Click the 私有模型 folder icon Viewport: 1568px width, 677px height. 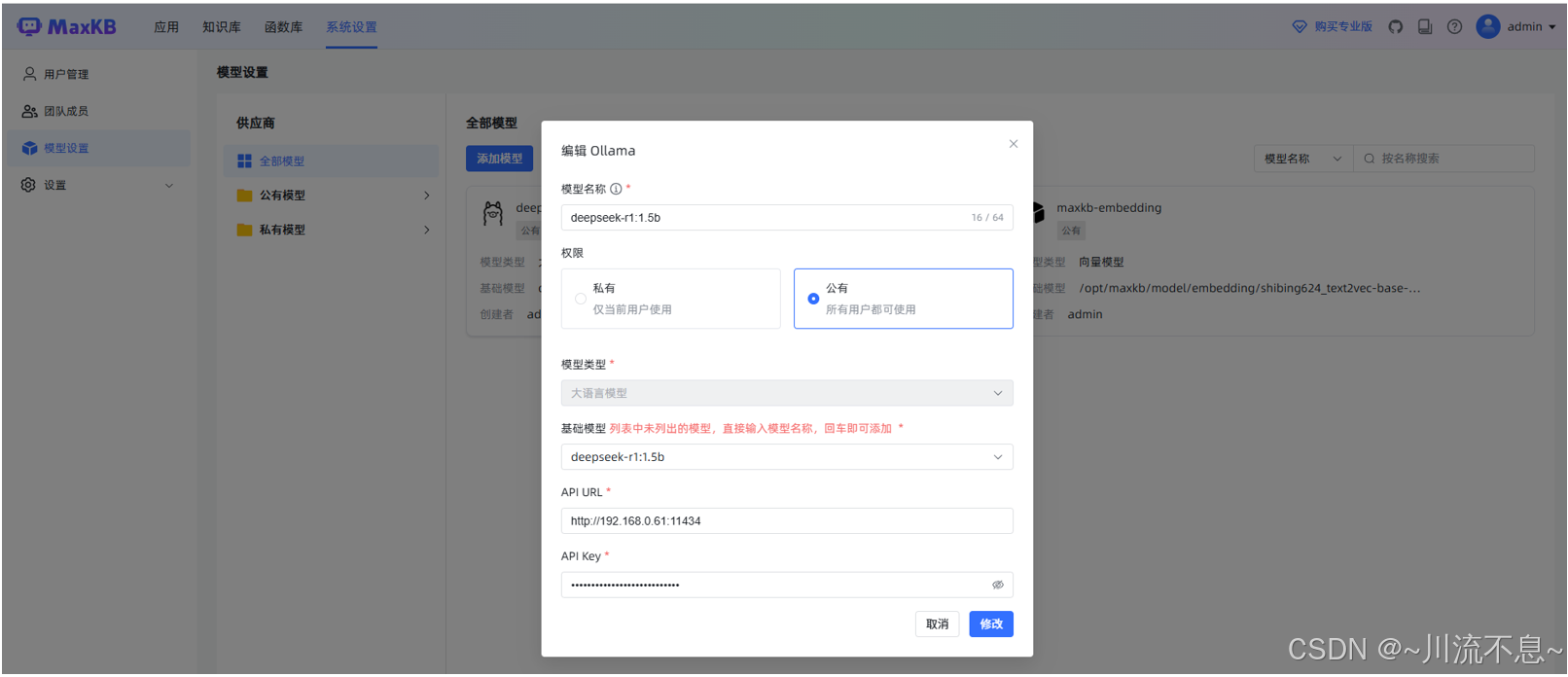coord(244,230)
